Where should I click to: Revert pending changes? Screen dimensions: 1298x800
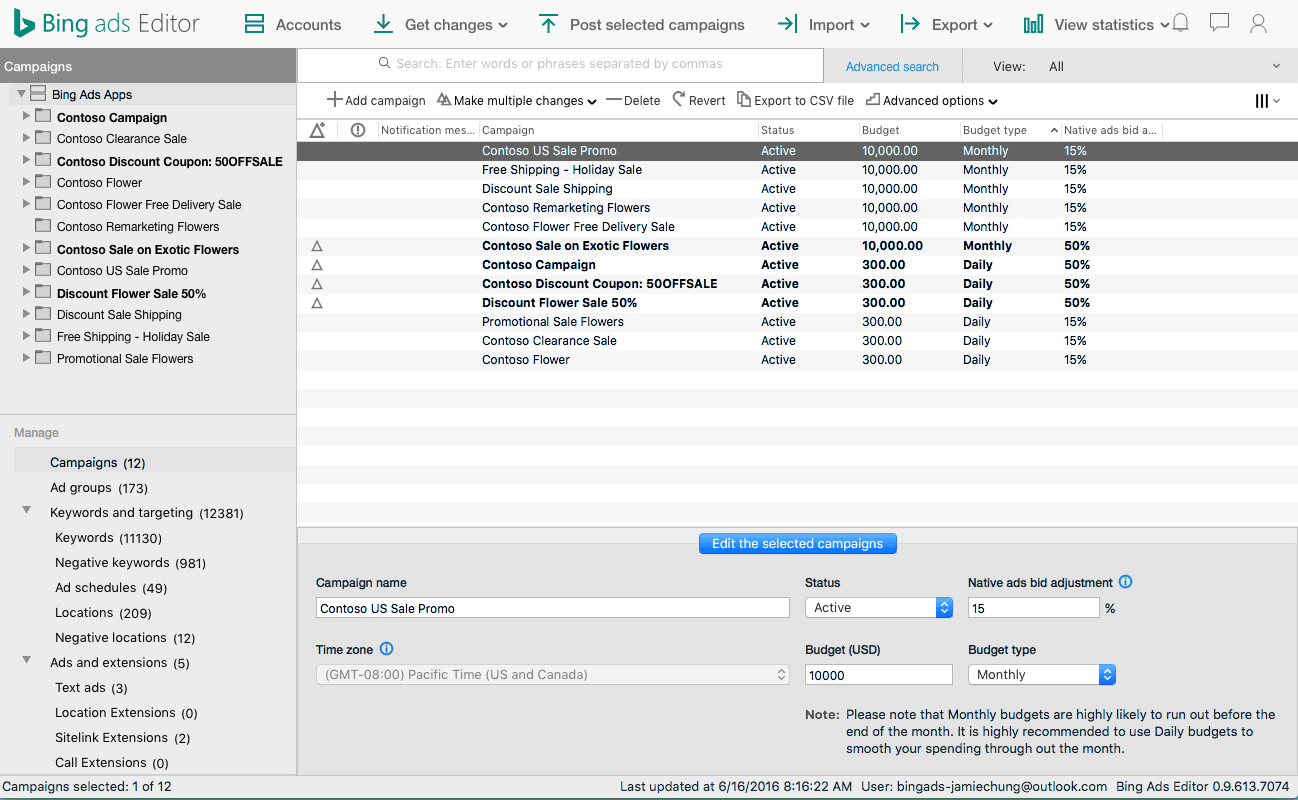tap(698, 100)
